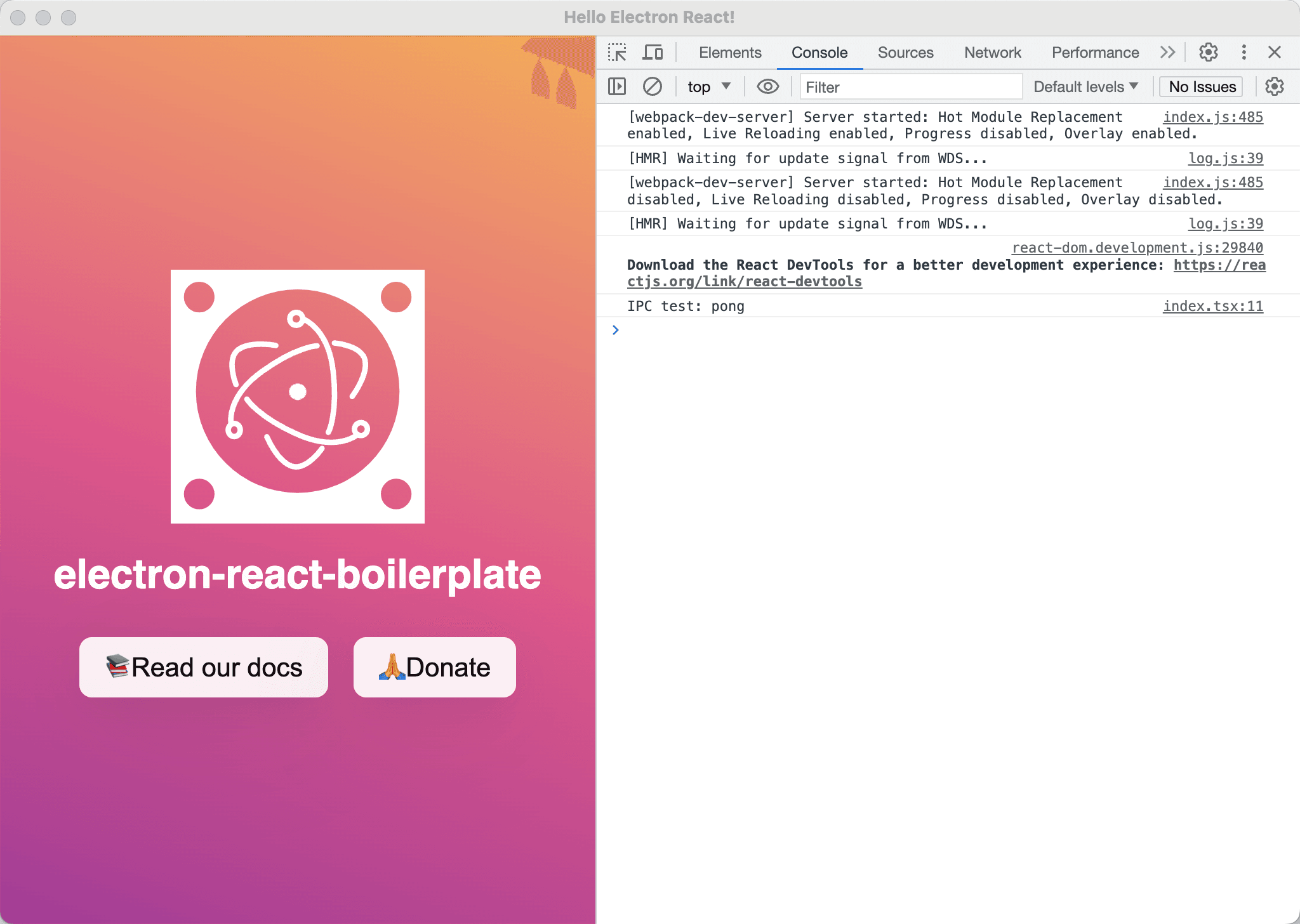Screen dimensions: 1300x924
Task: Open DevTools settings gear
Action: tap(1208, 52)
